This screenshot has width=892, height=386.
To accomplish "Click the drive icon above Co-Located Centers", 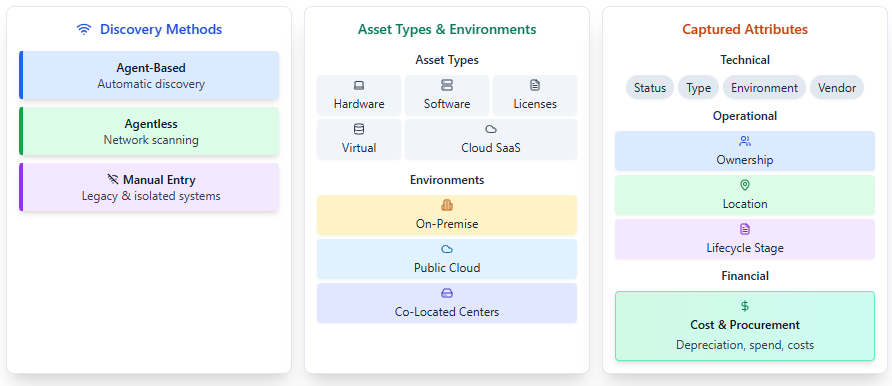I will [x=447, y=293].
